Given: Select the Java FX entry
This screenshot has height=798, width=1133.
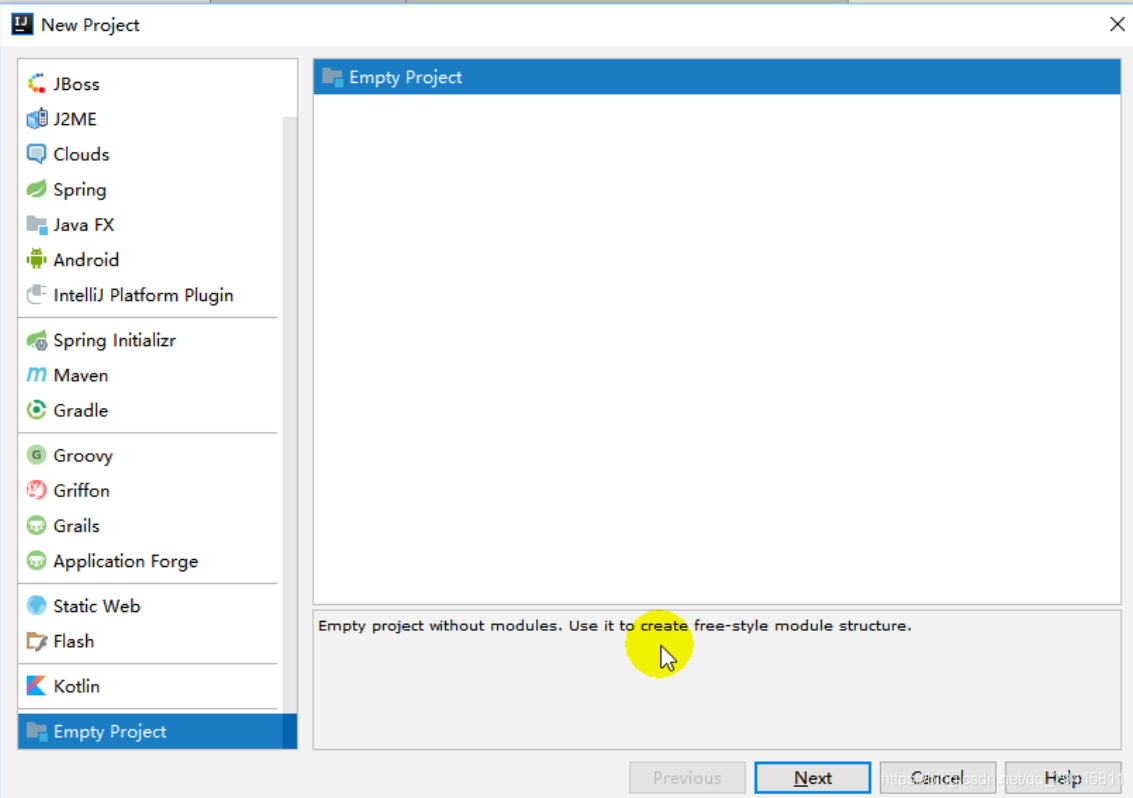Looking at the screenshot, I should tap(150, 225).
